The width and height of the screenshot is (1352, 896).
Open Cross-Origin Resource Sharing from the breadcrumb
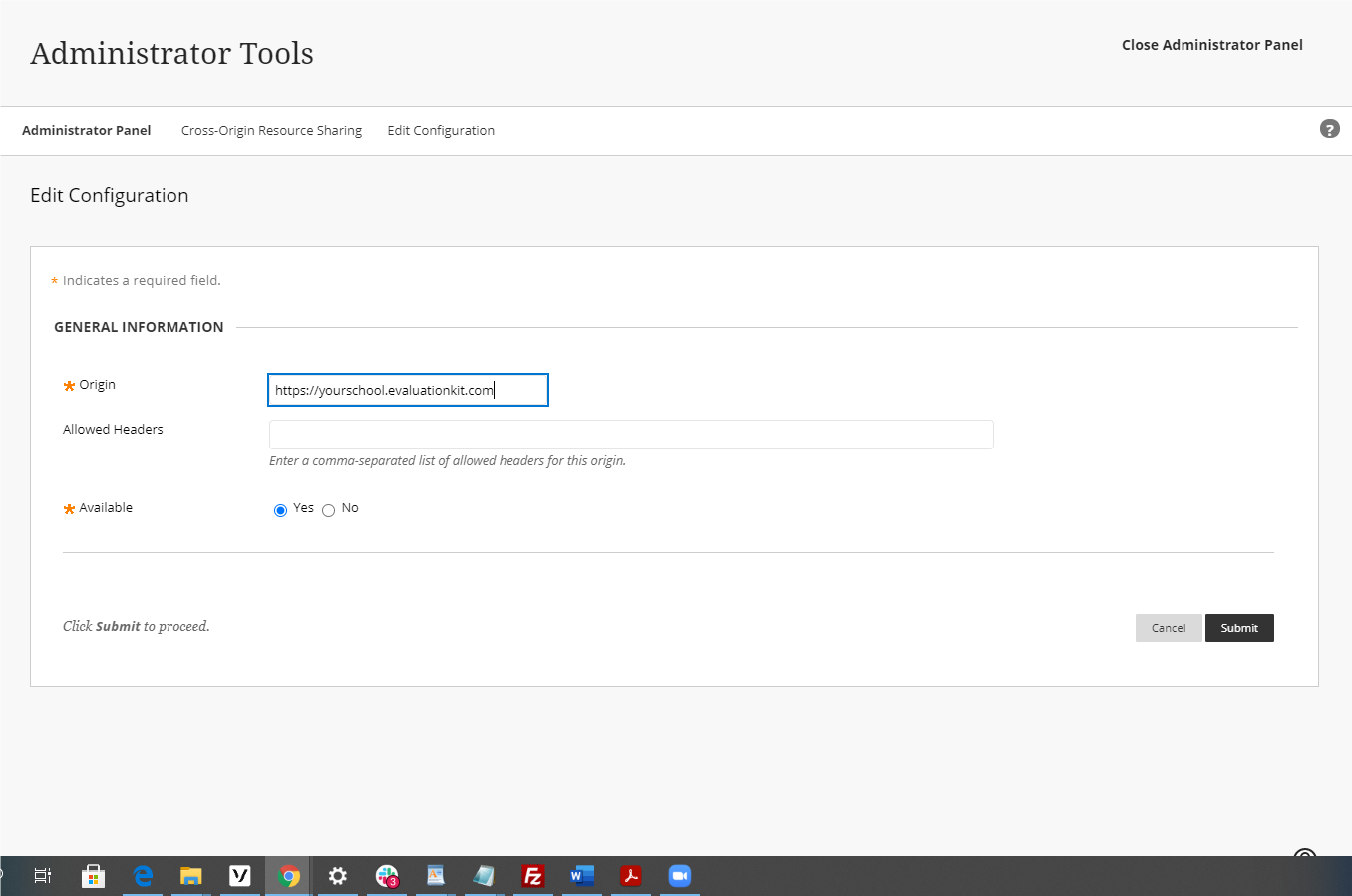point(271,130)
